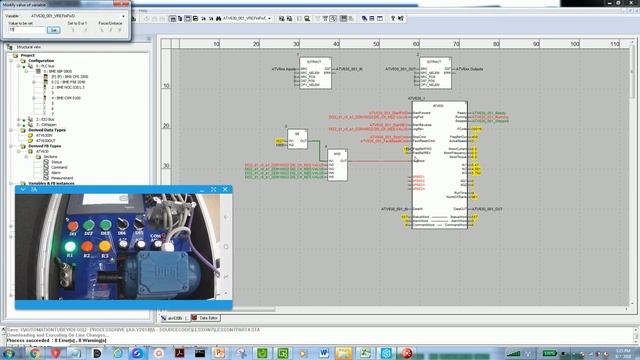640x360 pixels.
Task: Open PowerPoint from taskbar
Action: [x=220, y=353]
